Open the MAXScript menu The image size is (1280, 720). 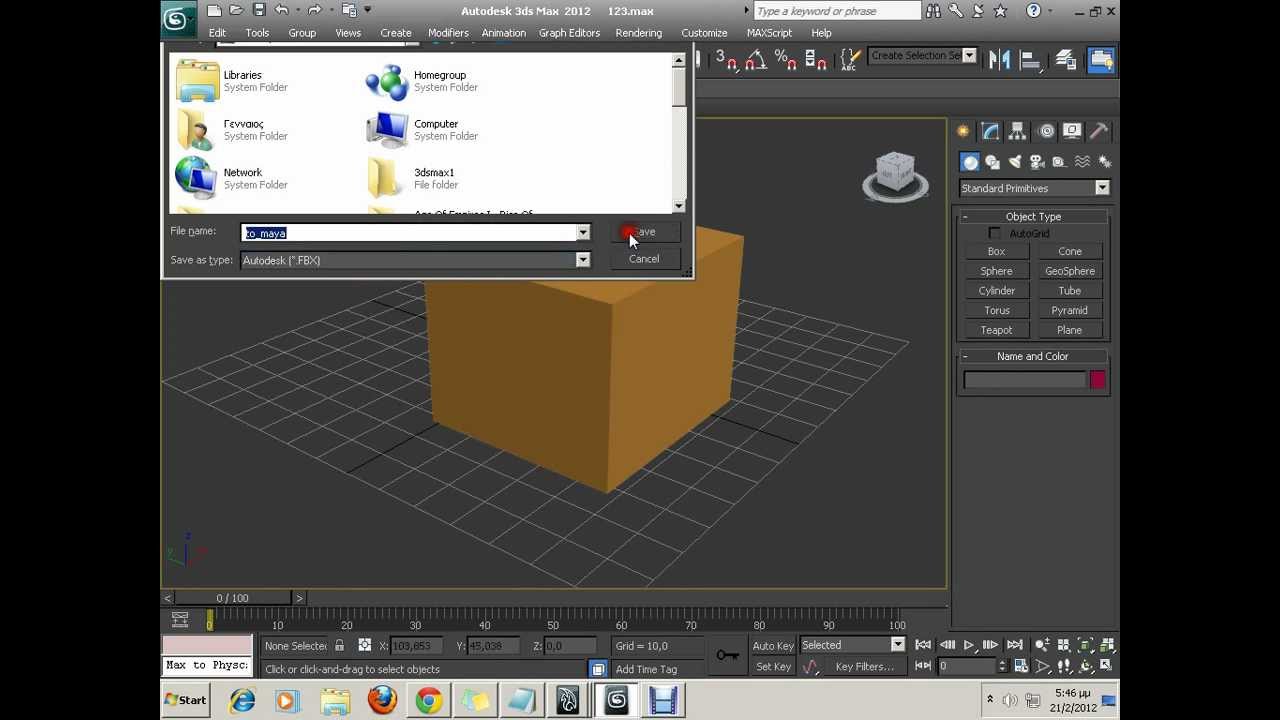(769, 33)
